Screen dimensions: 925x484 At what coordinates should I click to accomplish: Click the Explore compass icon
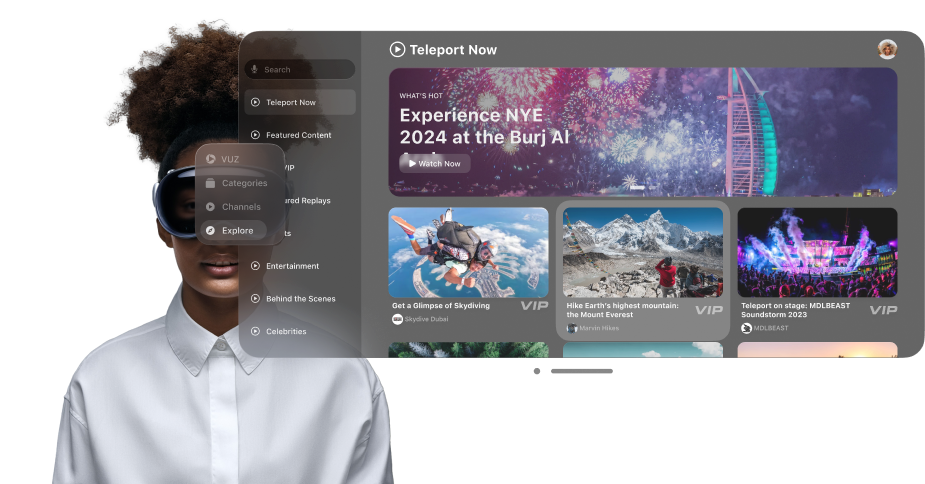[x=210, y=231]
